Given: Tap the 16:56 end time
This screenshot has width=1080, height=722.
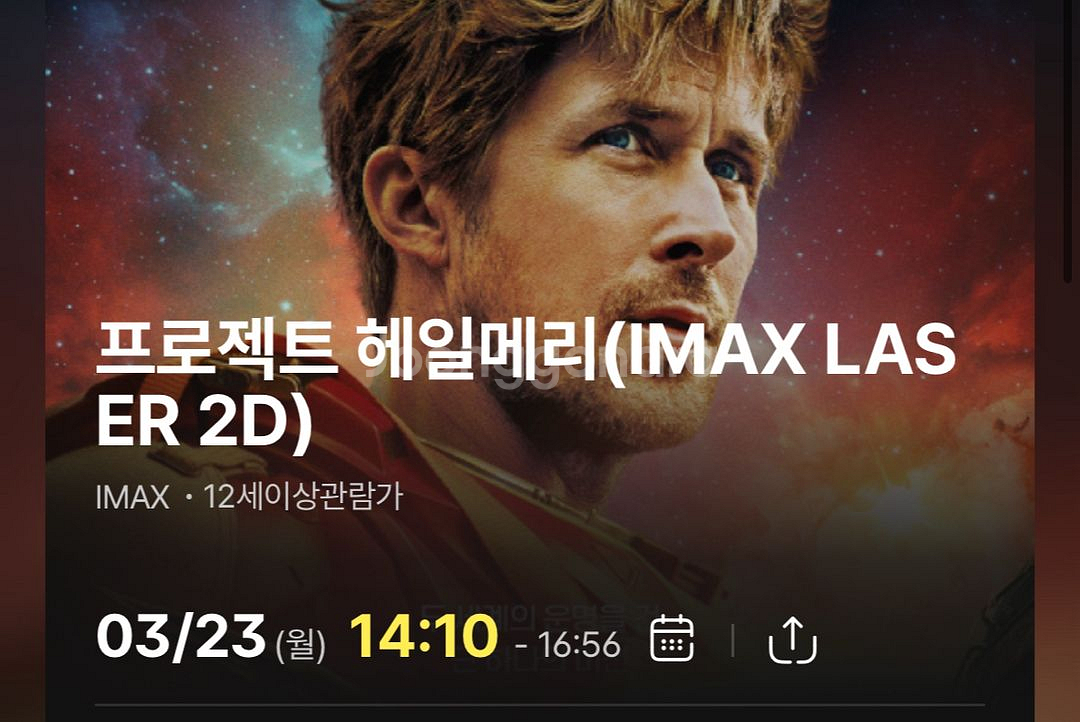Looking at the screenshot, I should click(579, 645).
